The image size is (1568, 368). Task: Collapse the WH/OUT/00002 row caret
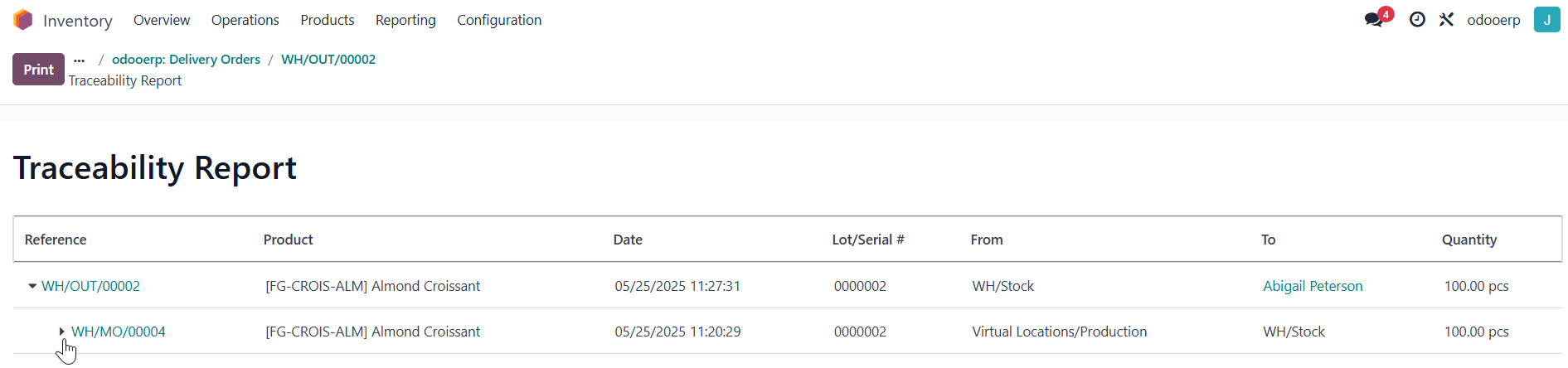pyautogui.click(x=32, y=286)
